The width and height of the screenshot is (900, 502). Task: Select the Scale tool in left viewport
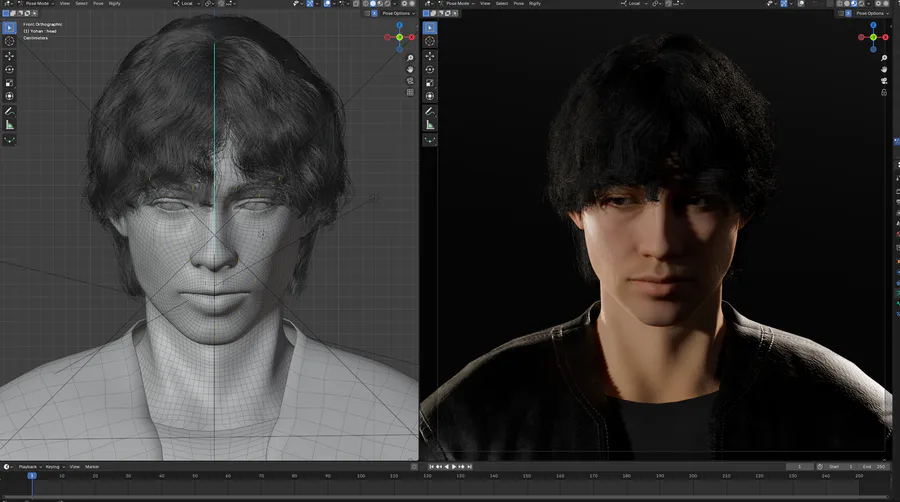point(9,83)
